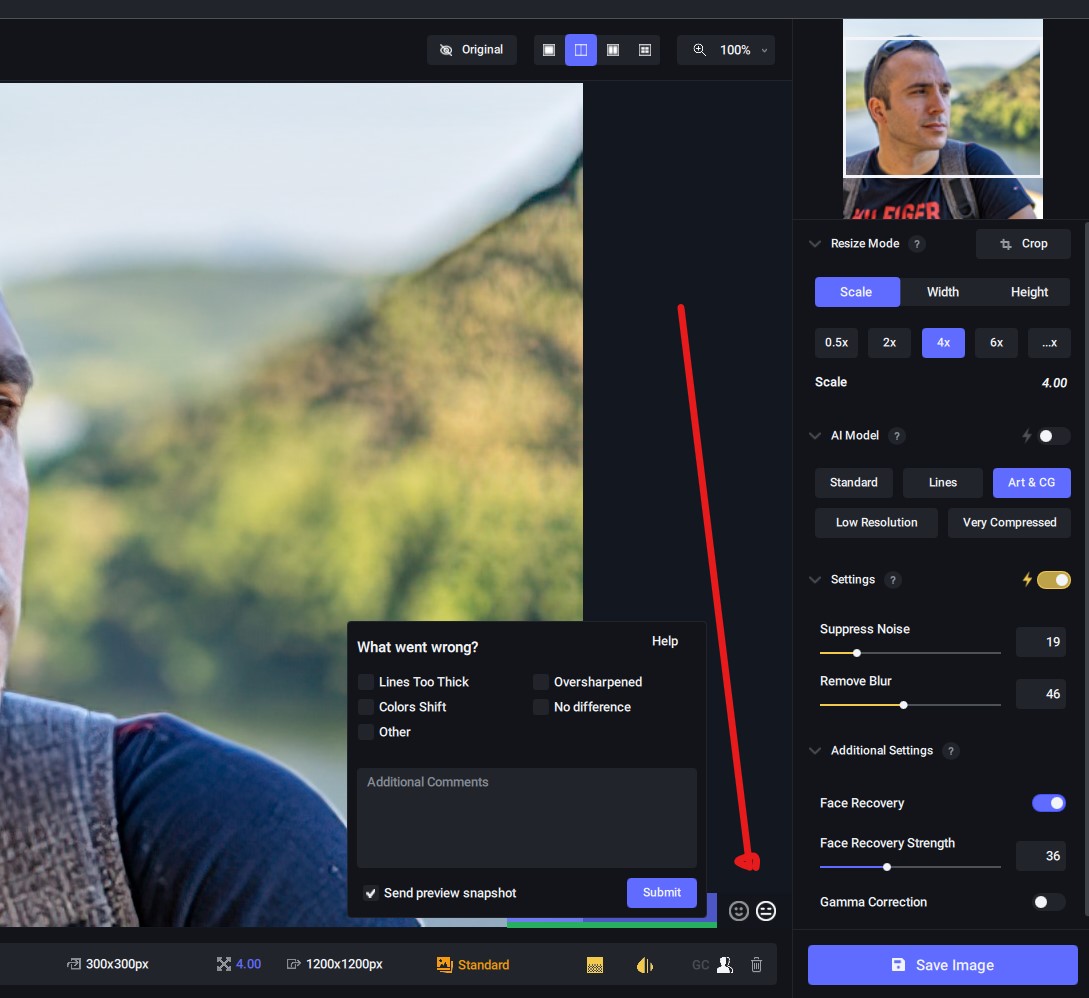Screen dimensions: 1089x998
Task: Click the face recovery person icon
Action: (x=725, y=965)
